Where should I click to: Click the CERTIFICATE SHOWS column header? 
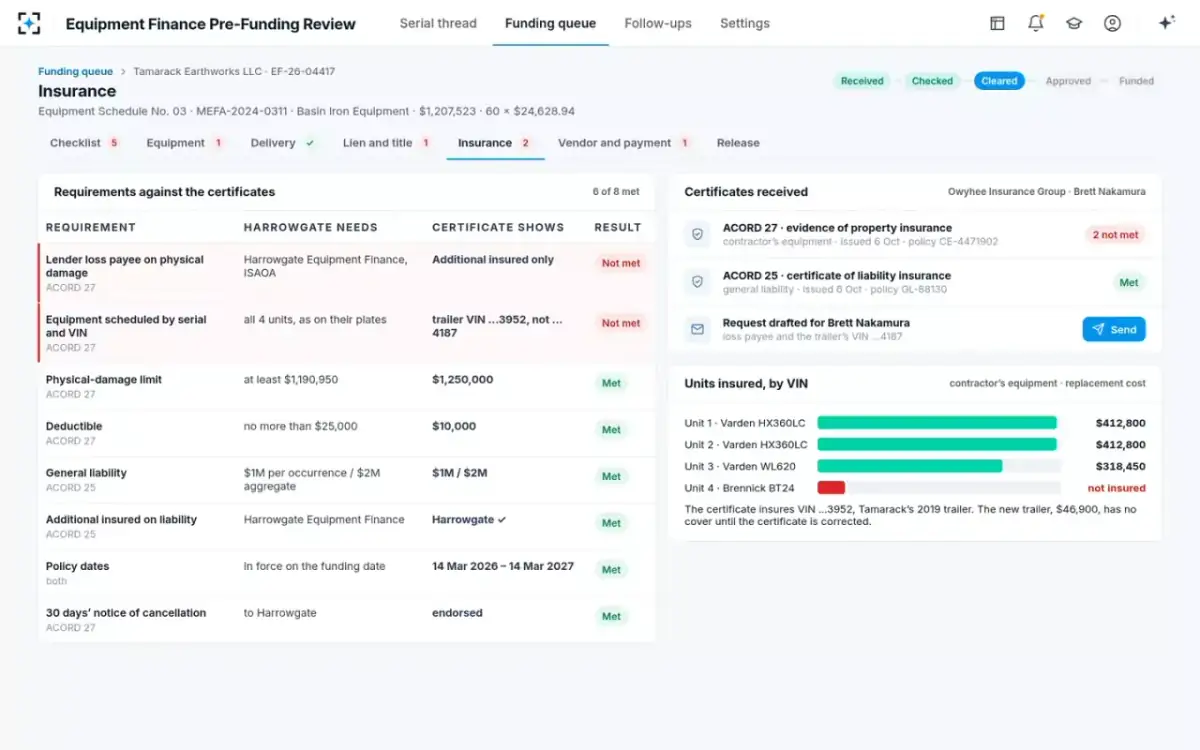498,227
